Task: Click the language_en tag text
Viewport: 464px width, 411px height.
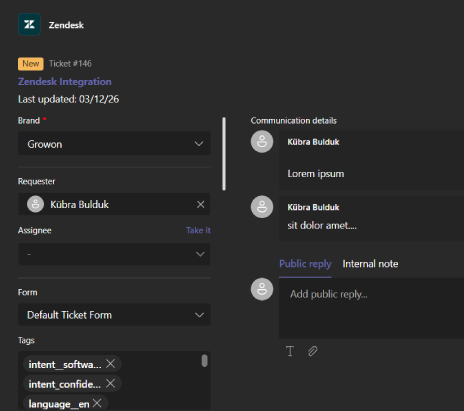Action: click(x=59, y=404)
